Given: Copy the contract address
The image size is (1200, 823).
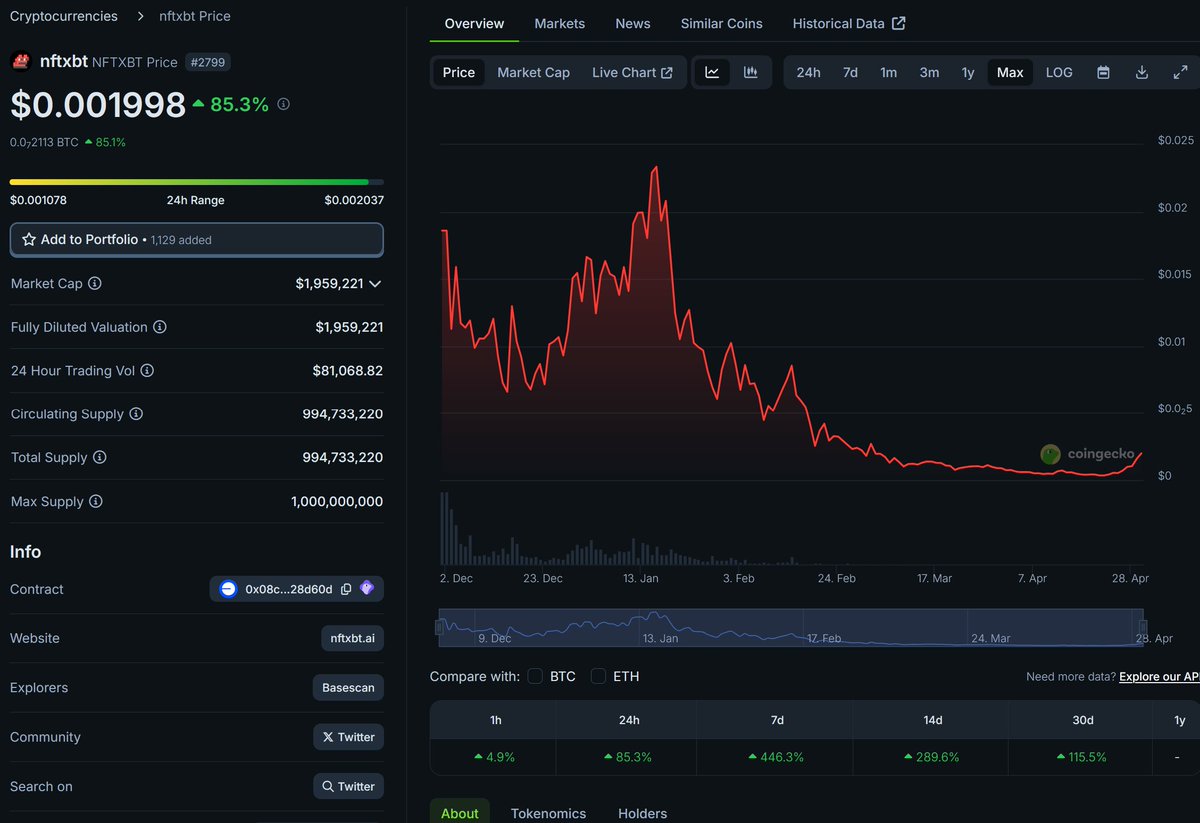Looking at the screenshot, I should tap(346, 589).
